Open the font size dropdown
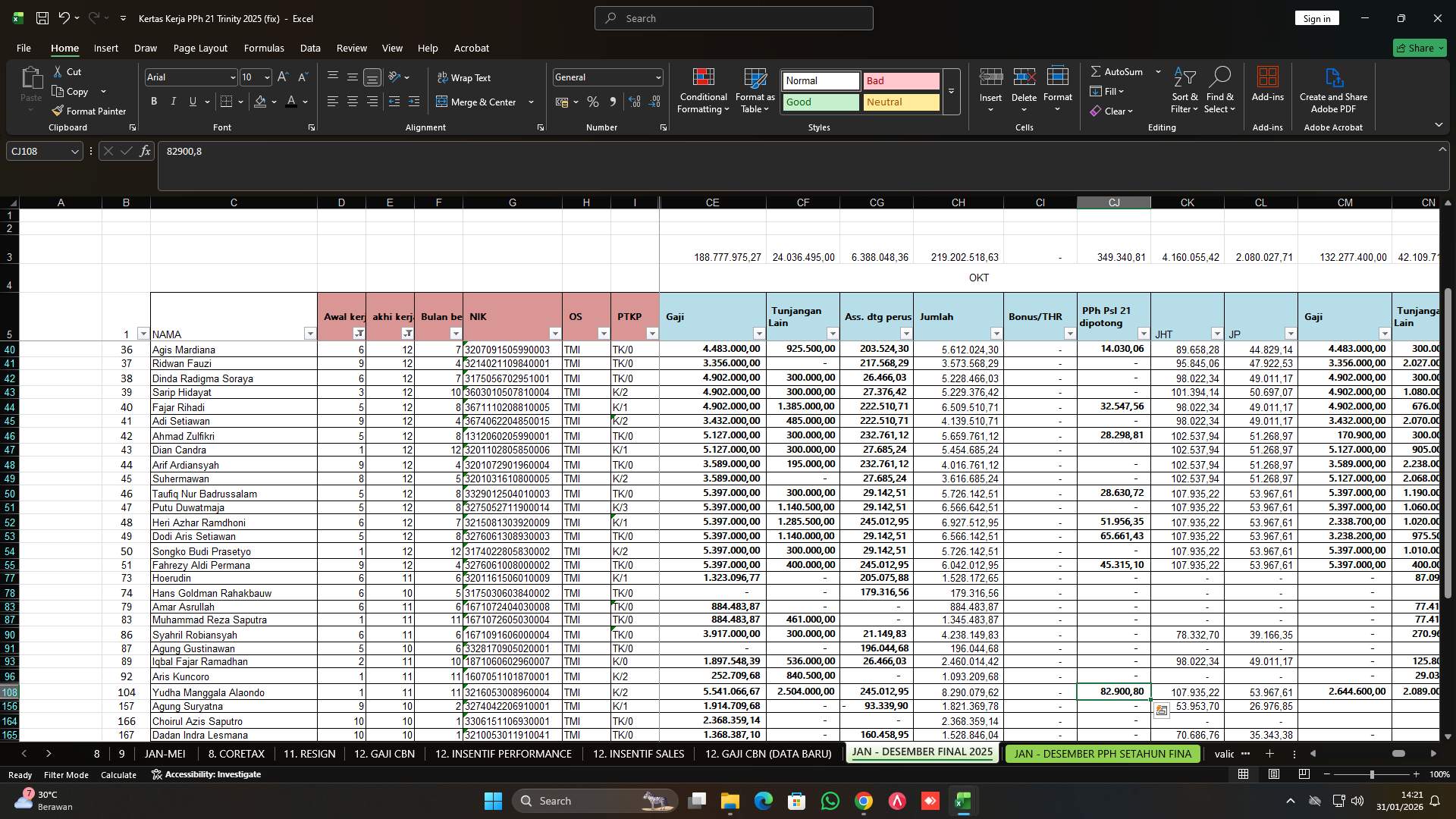This screenshot has width=1456, height=819. click(266, 77)
